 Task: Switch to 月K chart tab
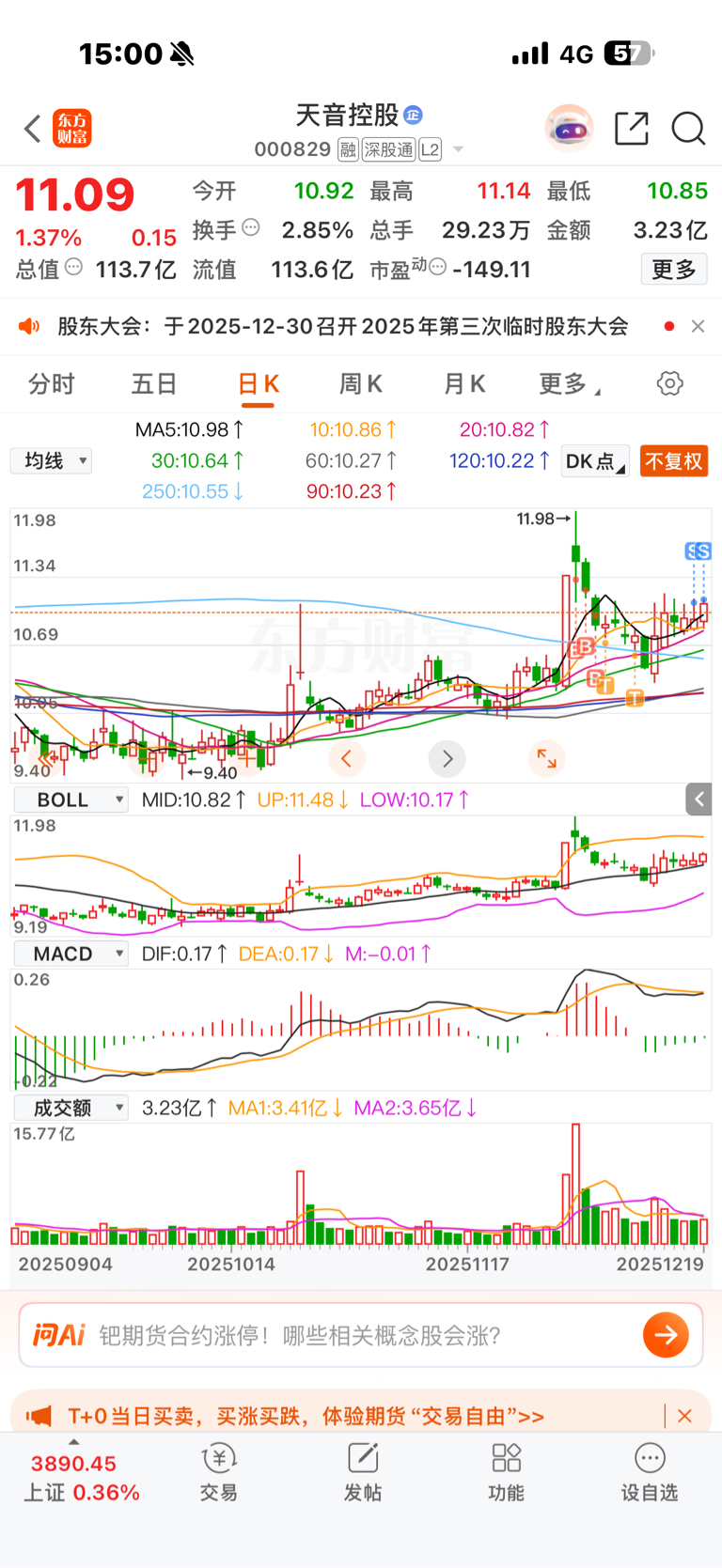coord(464,383)
